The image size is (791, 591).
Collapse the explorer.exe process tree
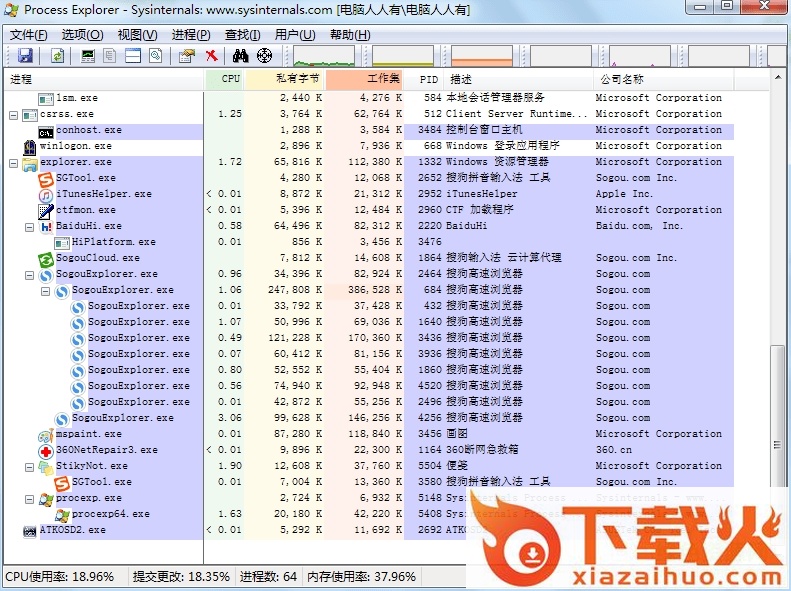pyautogui.click(x=13, y=162)
